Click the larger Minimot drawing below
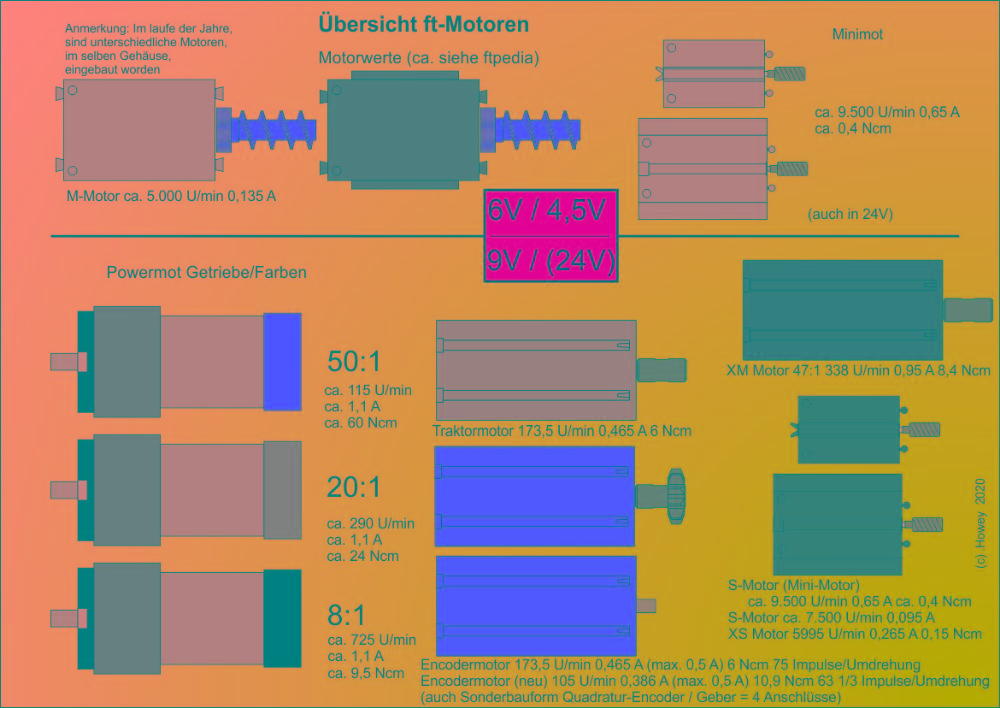The width and height of the screenshot is (1000, 708). pos(703,169)
